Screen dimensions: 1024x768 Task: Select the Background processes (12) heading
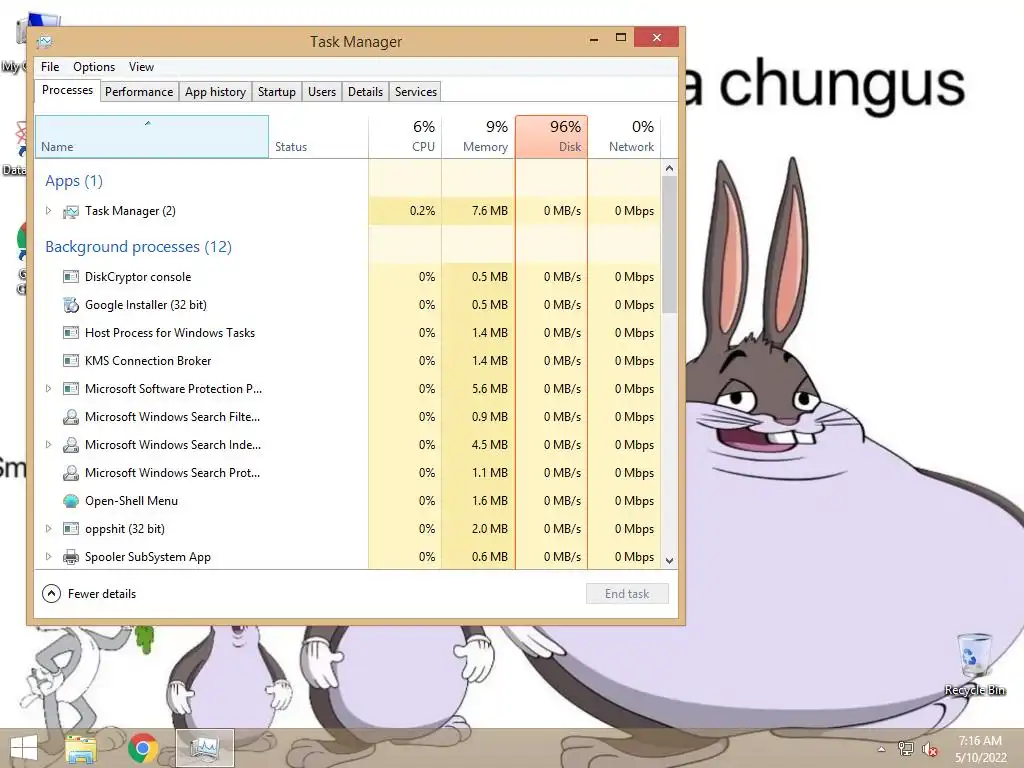(x=138, y=247)
